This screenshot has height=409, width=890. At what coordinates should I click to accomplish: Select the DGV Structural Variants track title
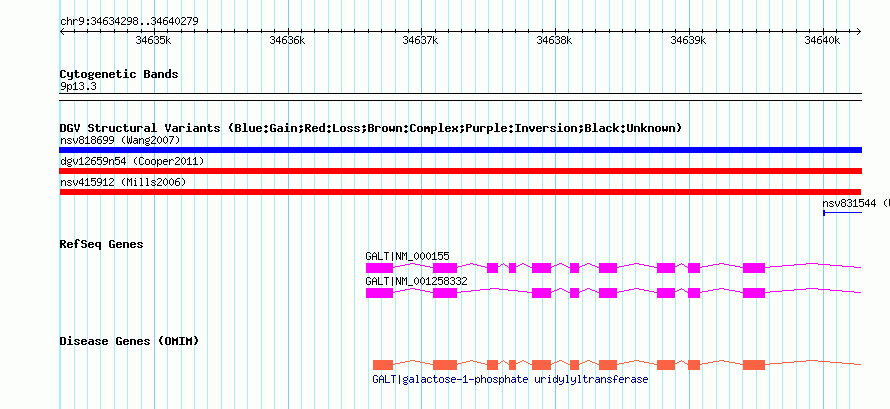point(371,128)
